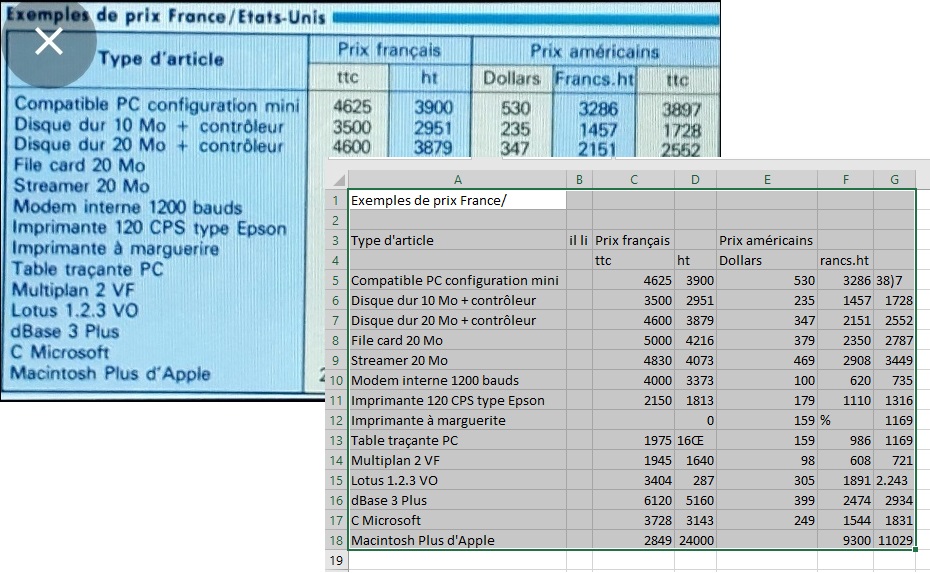The width and height of the screenshot is (930, 573).
Task: Click 'Dollars' header in the photographed table
Action: click(x=511, y=78)
